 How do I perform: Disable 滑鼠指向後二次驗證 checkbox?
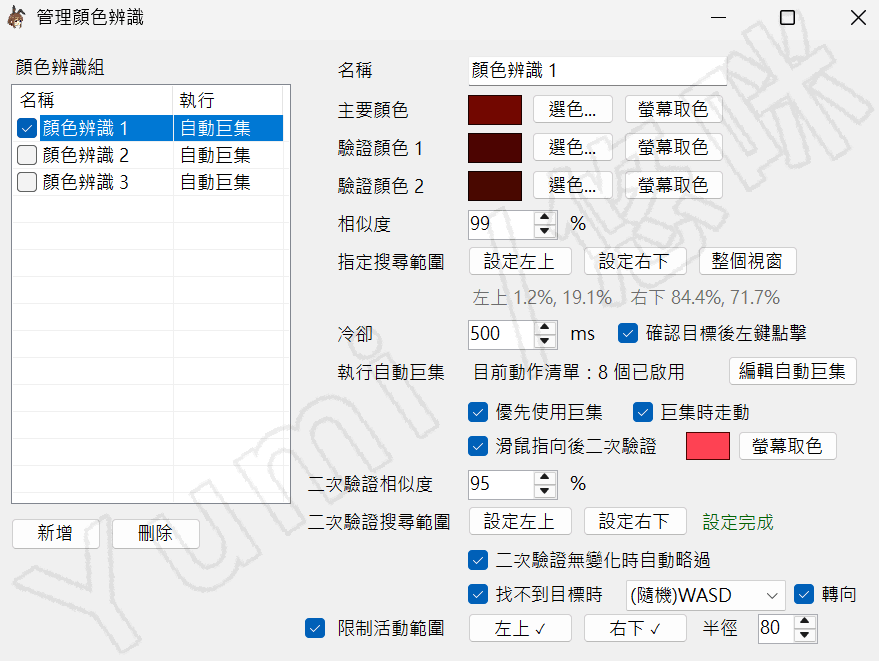478,446
